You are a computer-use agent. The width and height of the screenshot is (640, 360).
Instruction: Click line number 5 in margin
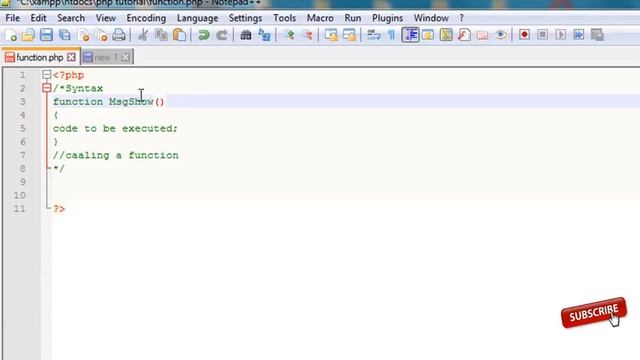pyautogui.click(x=22, y=129)
